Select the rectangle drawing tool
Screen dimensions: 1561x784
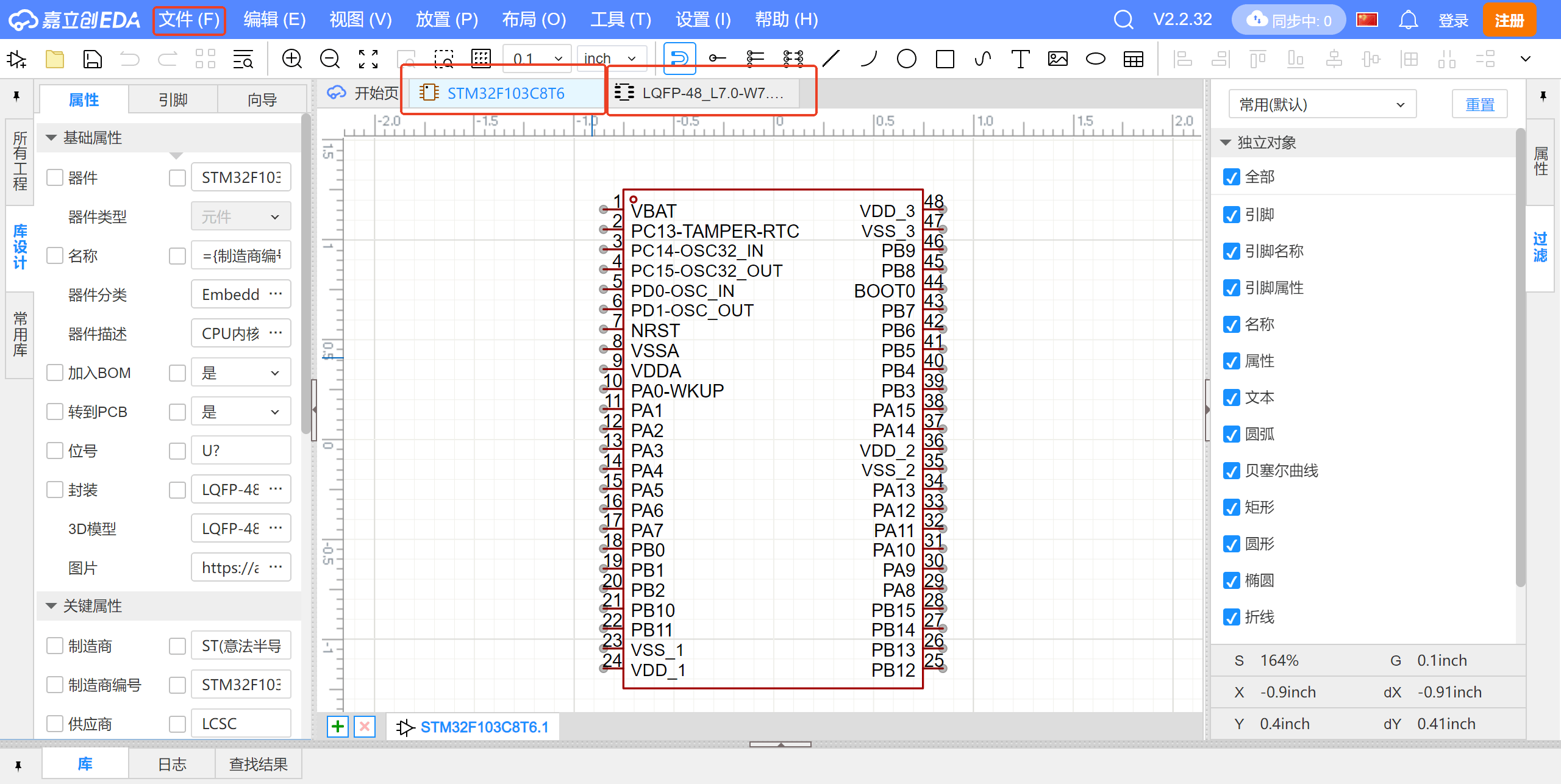tap(945, 59)
